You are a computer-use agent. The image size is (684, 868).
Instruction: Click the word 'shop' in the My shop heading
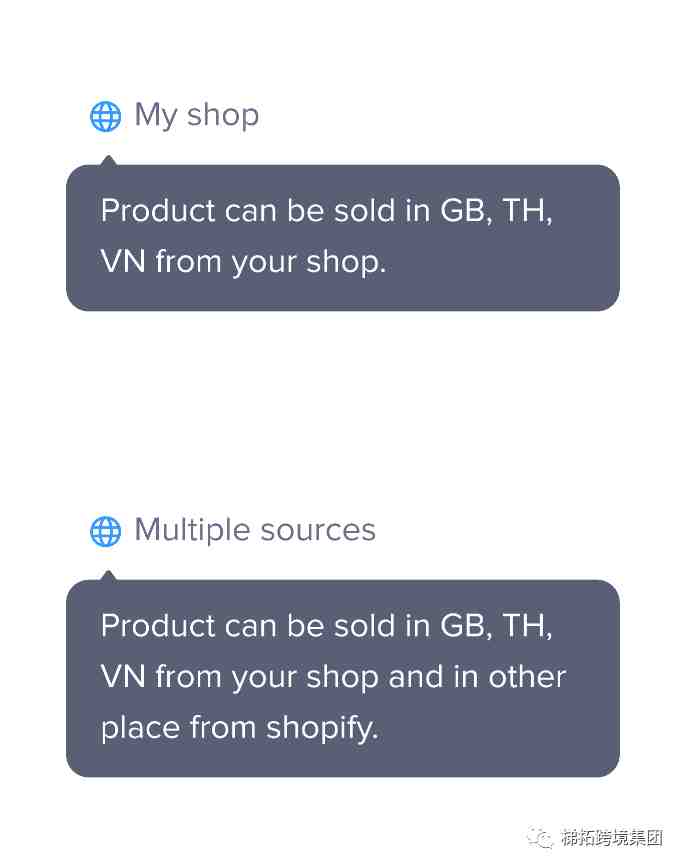223,117
